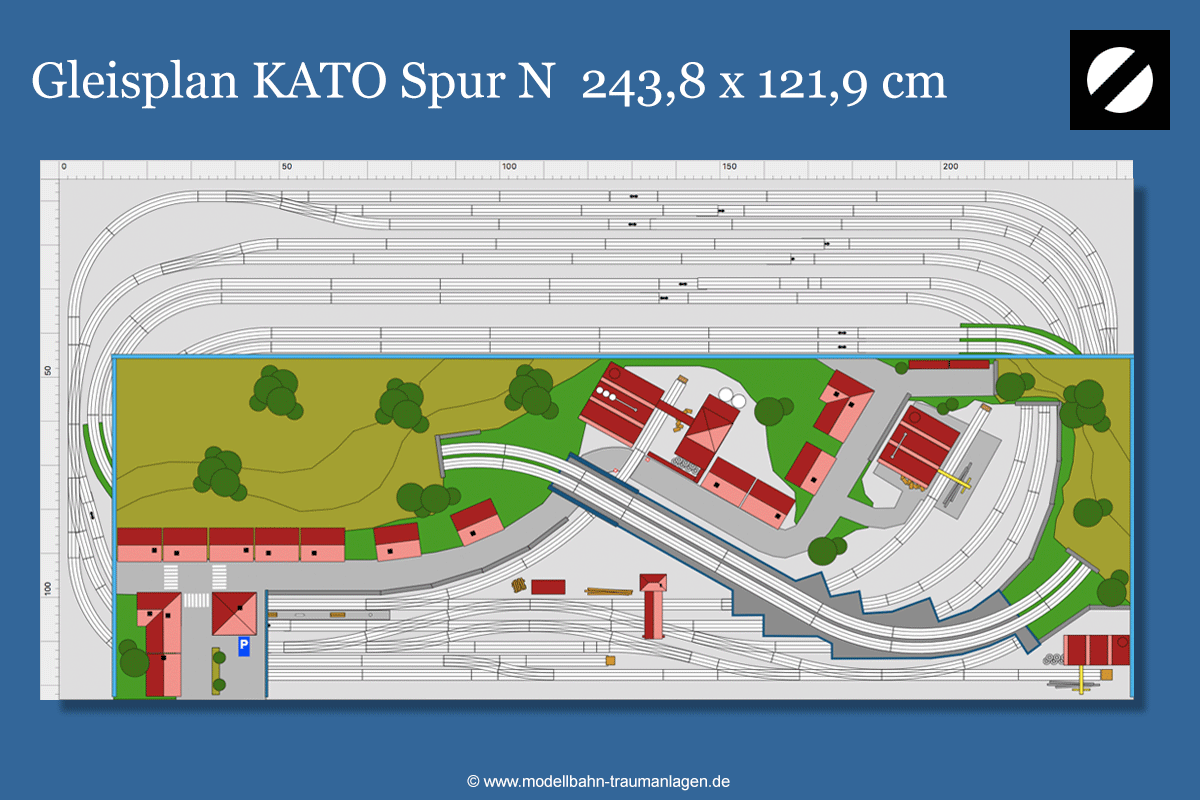Click the 50 mark on the left vertical ruler
The width and height of the screenshot is (1200, 800).
pos(47,371)
